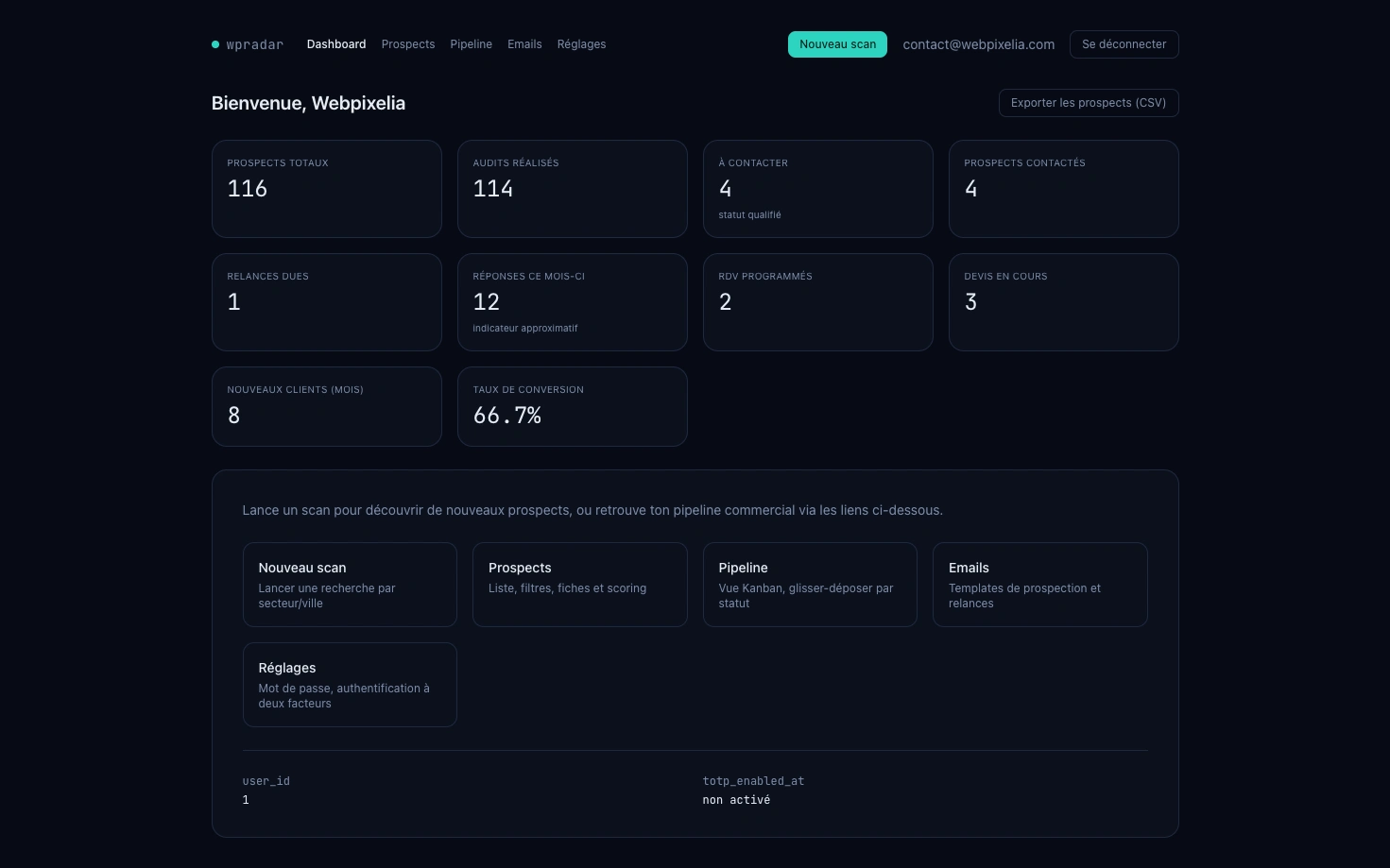Click the Bienvenue, Webpixelia heading
The image size is (1390, 868).
[308, 103]
